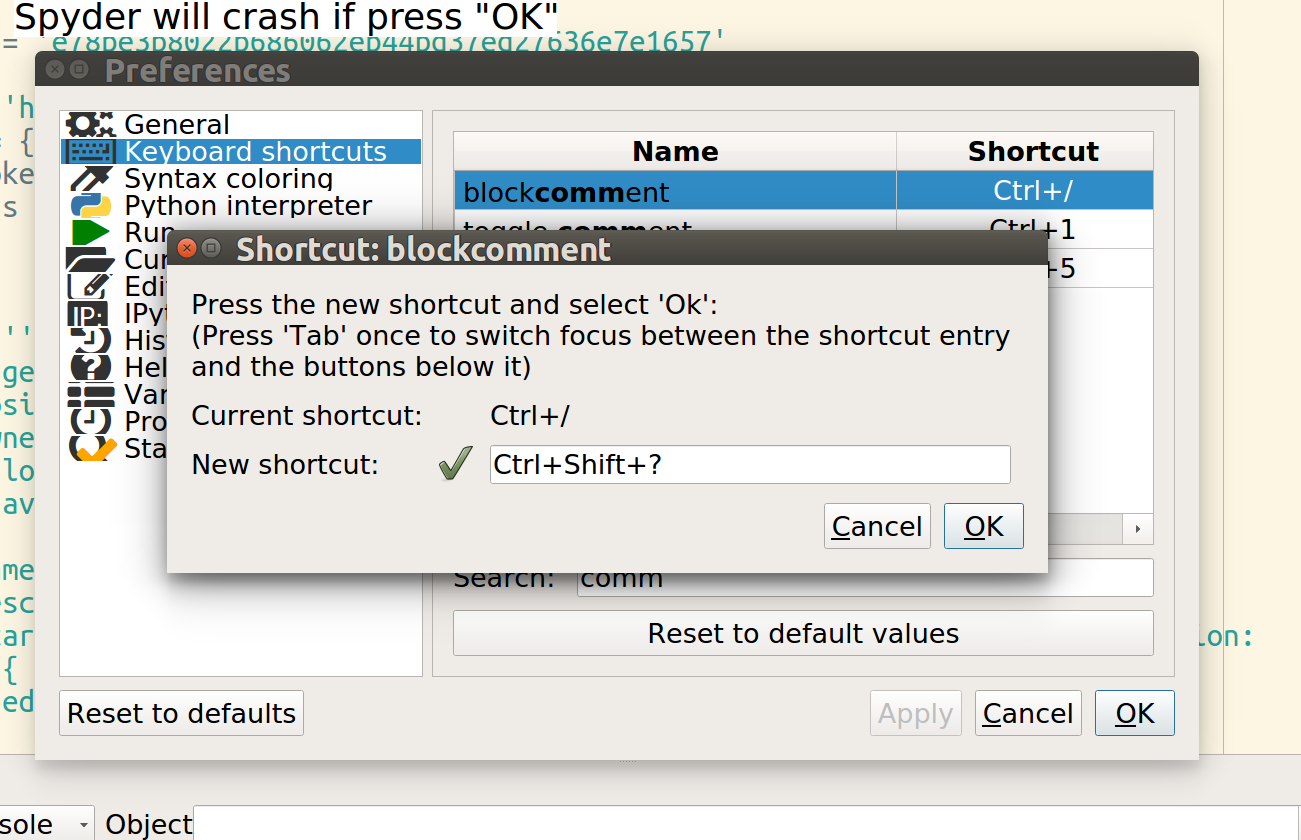Open Run preferences via green arrow icon
This screenshot has height=840, width=1301.
click(90, 232)
